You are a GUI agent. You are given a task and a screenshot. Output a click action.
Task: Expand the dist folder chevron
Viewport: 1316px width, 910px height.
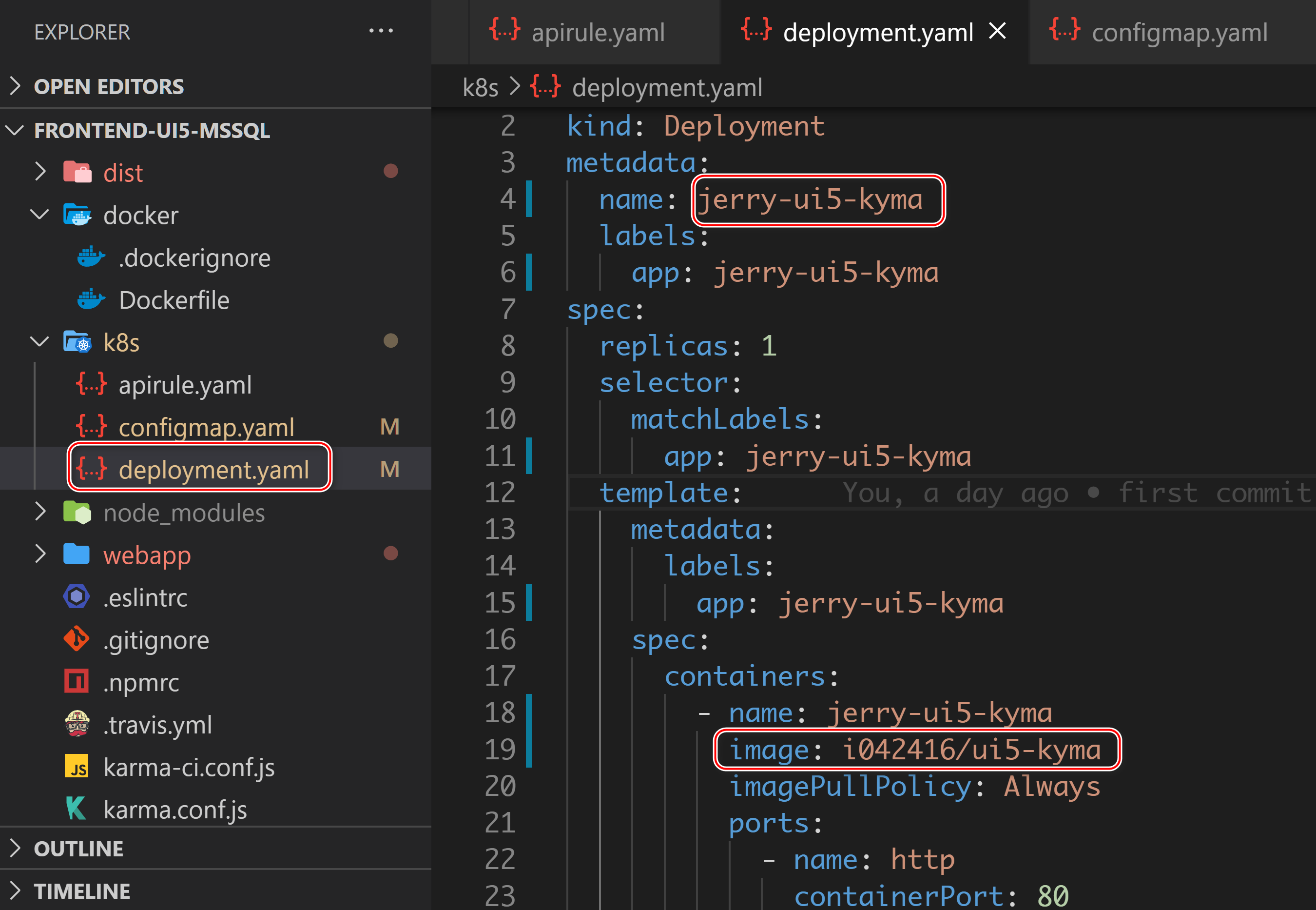coord(40,172)
